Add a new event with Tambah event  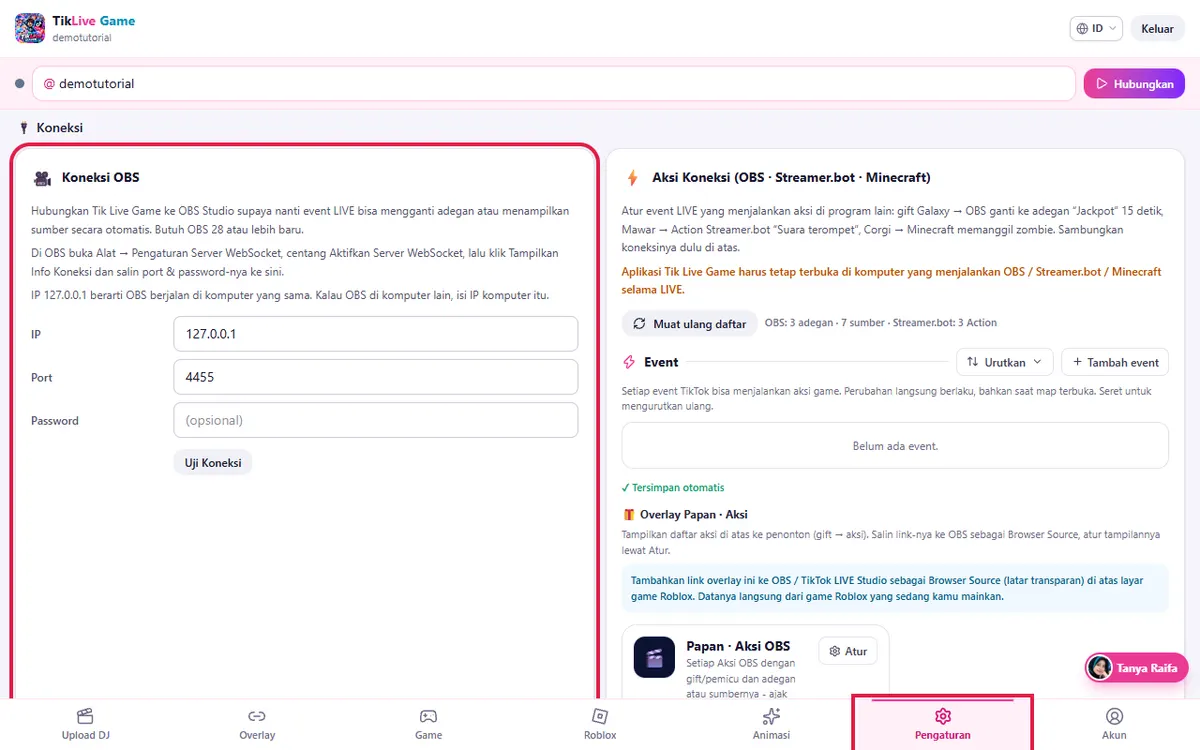point(1114,362)
